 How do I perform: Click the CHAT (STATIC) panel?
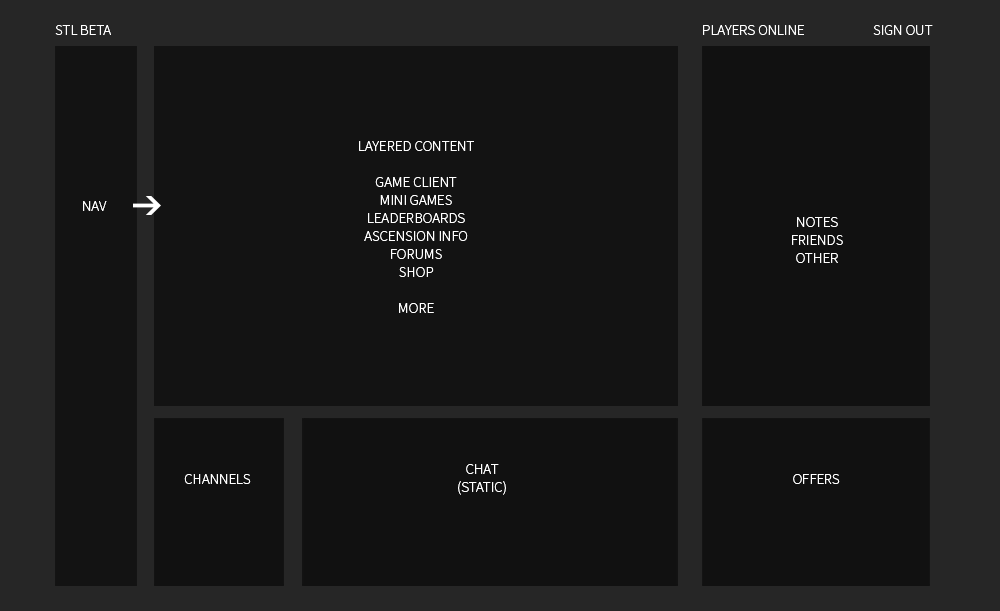[490, 502]
